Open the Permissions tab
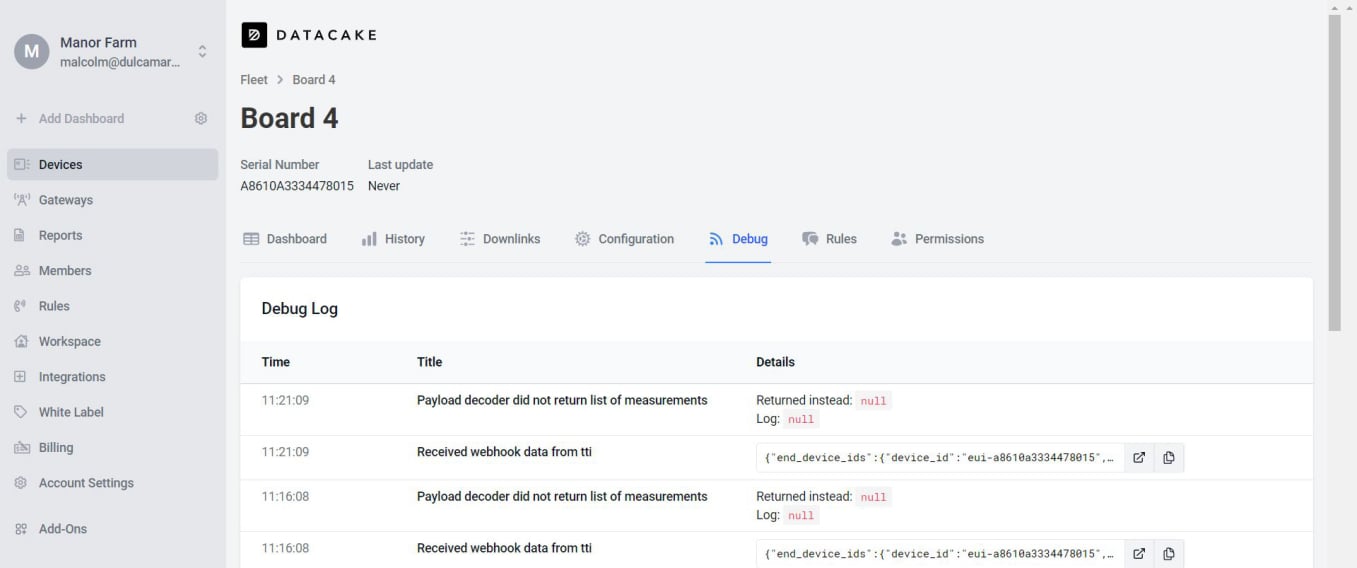This screenshot has height=568, width=1357. (x=937, y=239)
